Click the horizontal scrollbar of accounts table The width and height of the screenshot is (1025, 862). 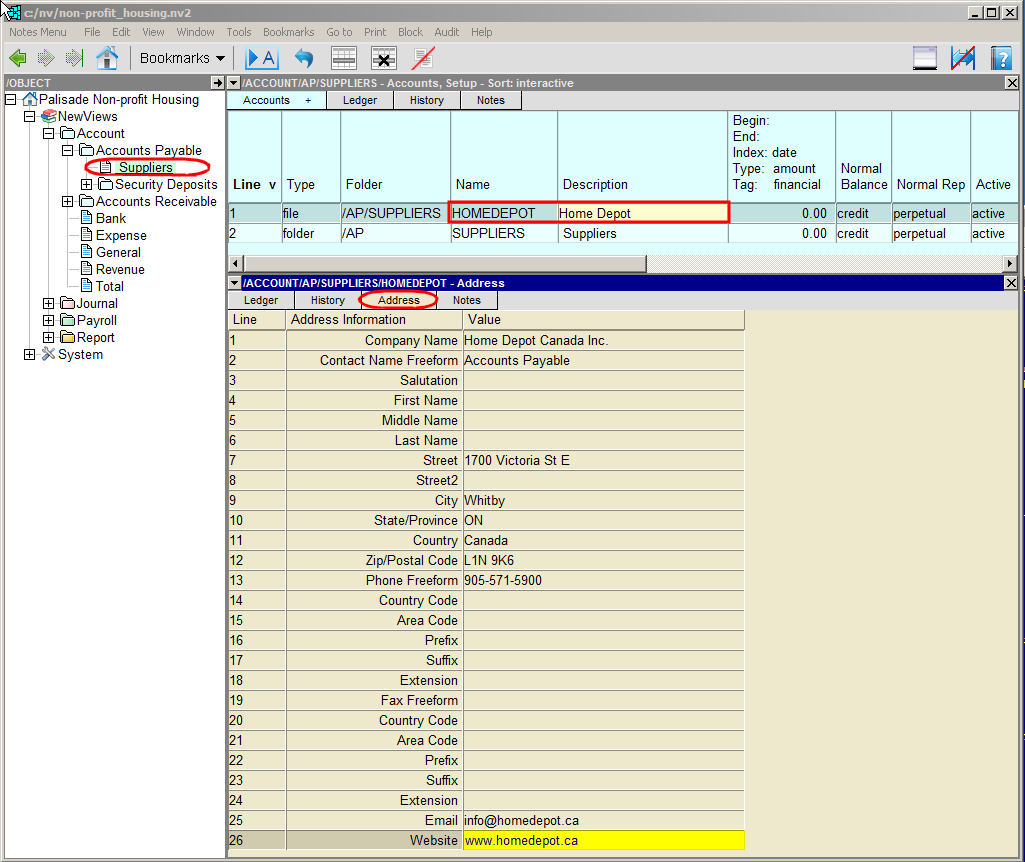tap(440, 263)
